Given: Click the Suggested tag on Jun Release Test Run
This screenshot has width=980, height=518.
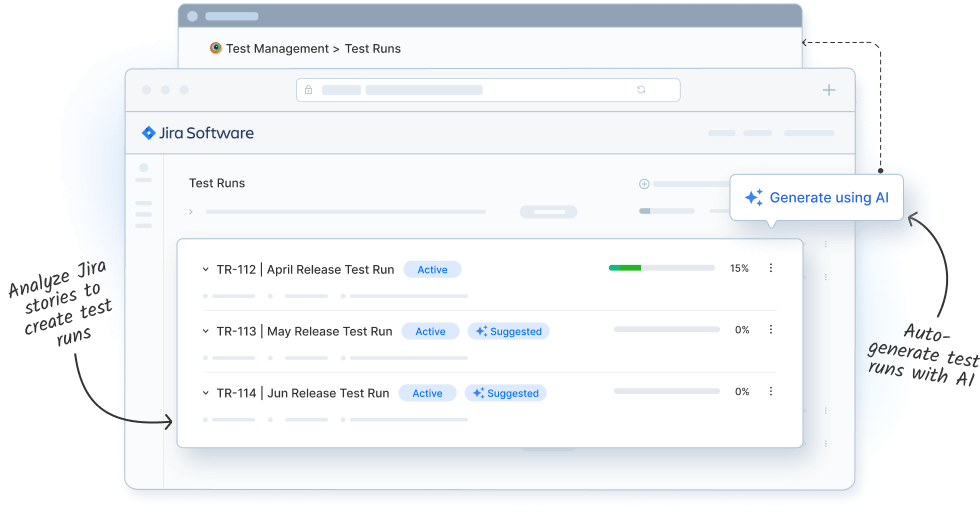Looking at the screenshot, I should click(506, 393).
